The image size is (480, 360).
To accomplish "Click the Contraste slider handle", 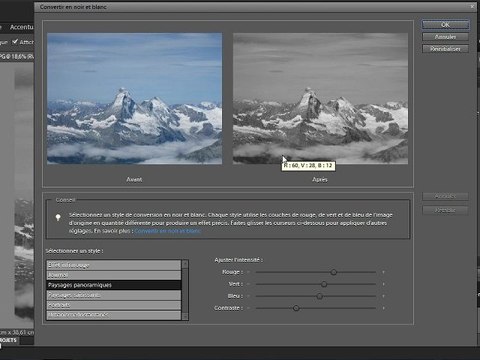I will pos(296,308).
